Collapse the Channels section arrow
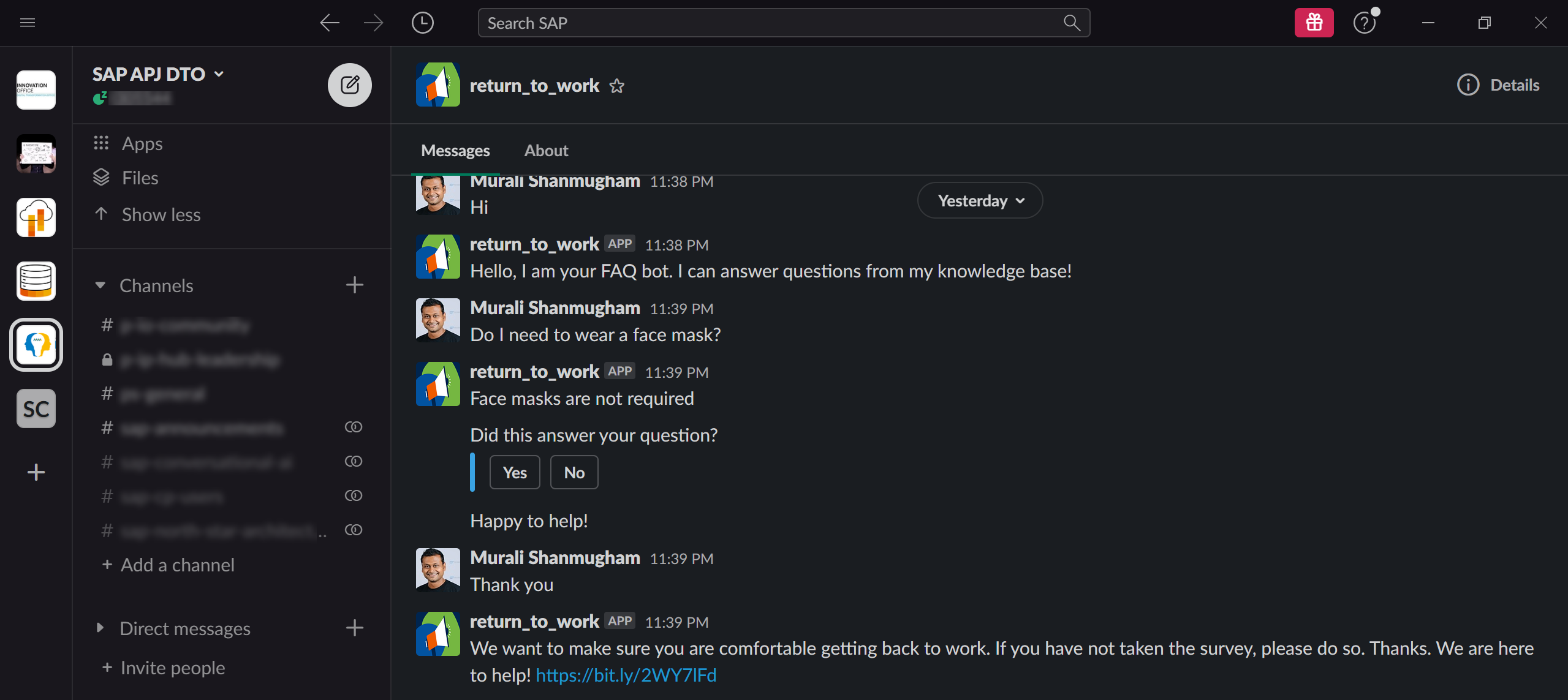 (x=100, y=285)
